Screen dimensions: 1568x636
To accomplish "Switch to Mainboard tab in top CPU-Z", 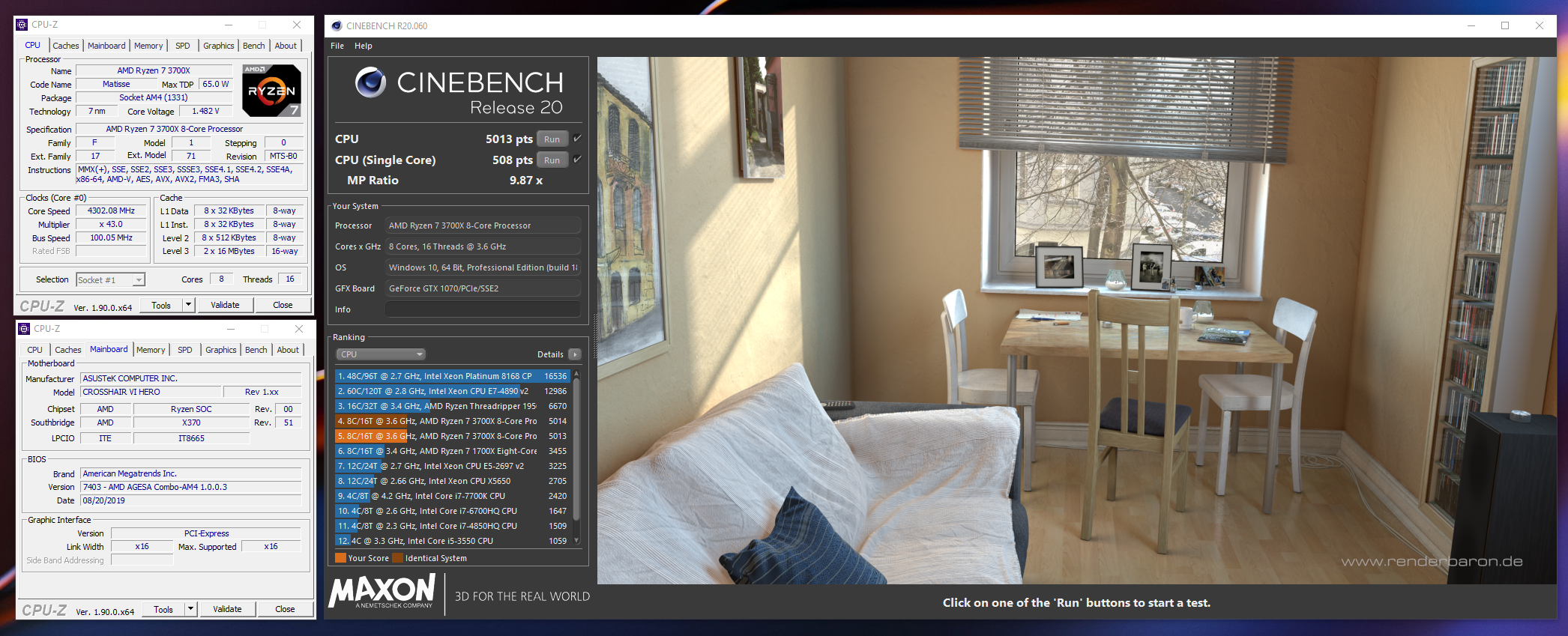I will coord(106,46).
